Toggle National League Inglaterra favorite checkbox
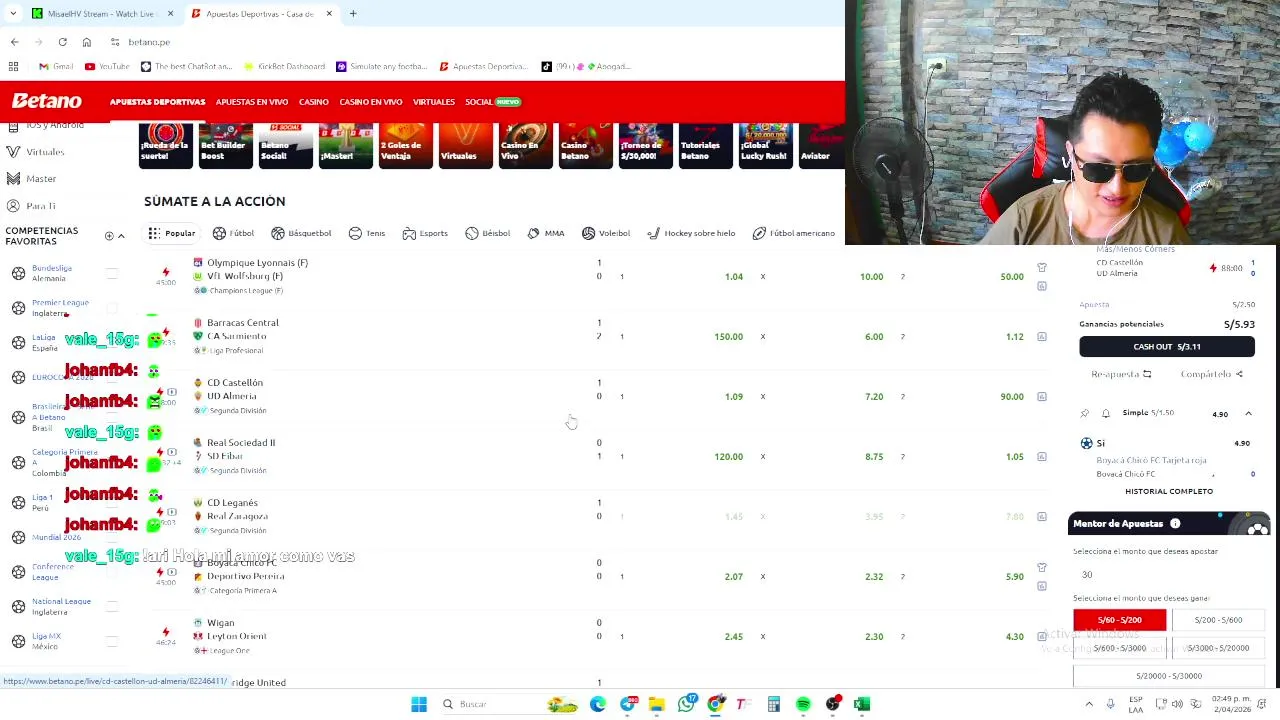This screenshot has height=720, width=1280. [112, 606]
